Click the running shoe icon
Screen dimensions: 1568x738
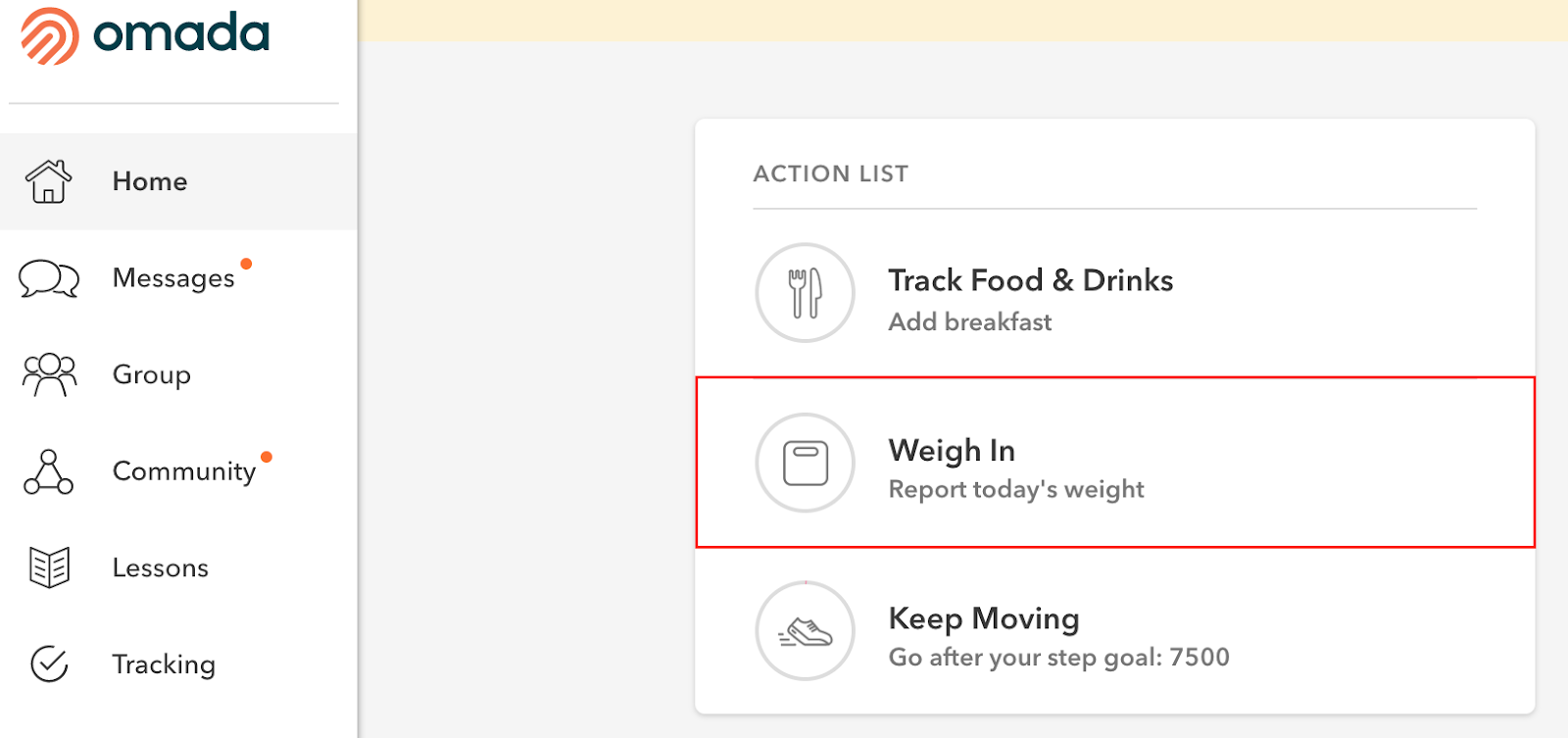pos(806,631)
